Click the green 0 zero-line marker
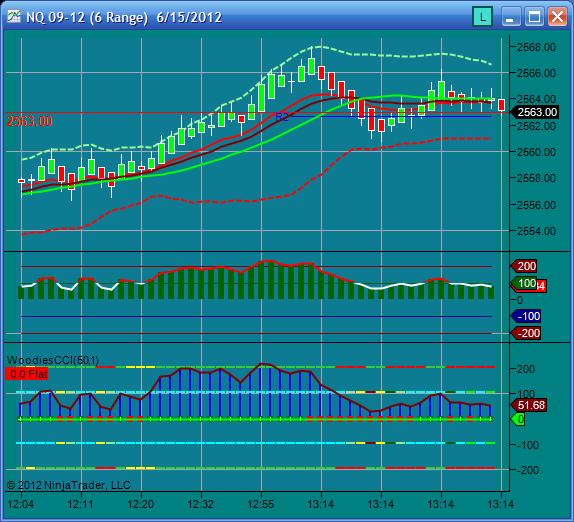Image resolution: width=574 pixels, height=522 pixels. click(518, 419)
